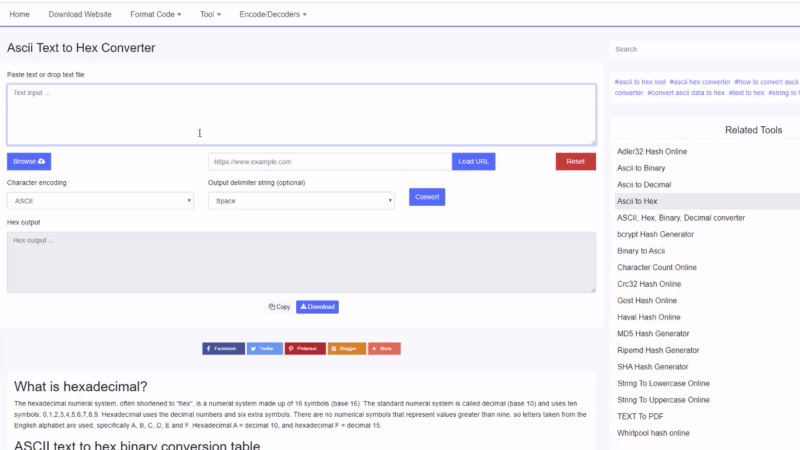Share the page on Twitter
This screenshot has height=450, width=800.
point(265,349)
